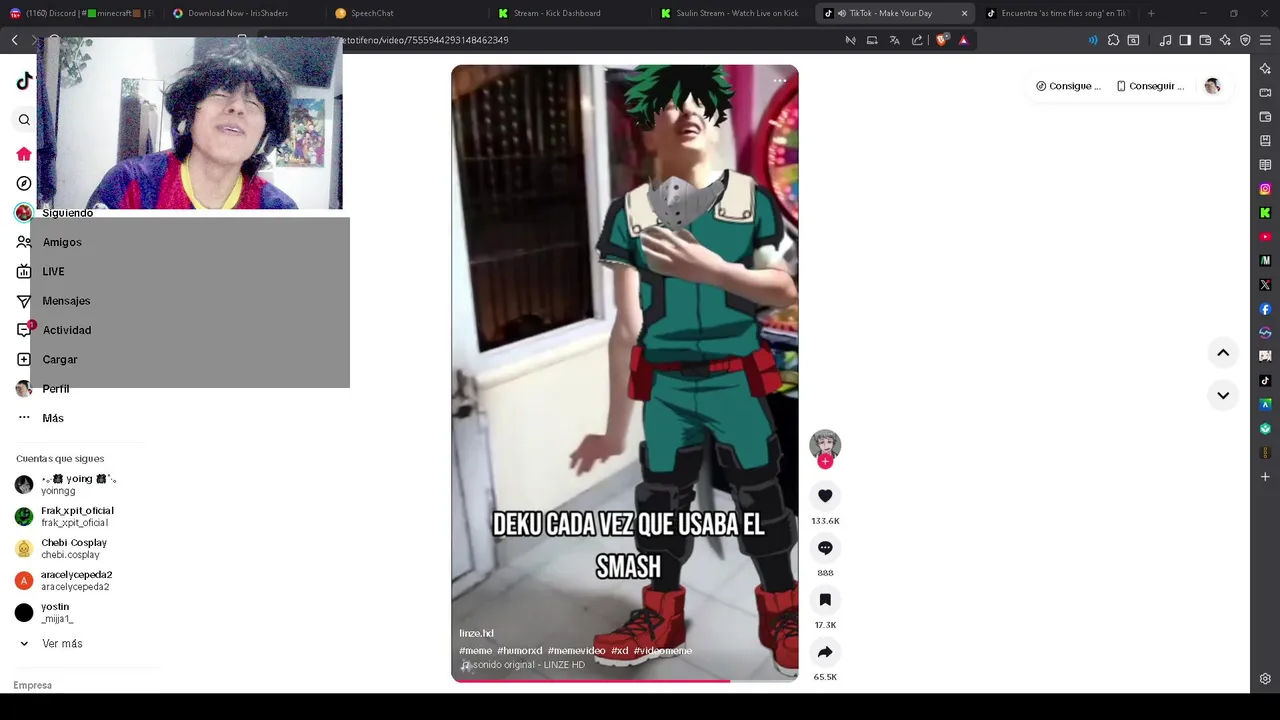Image resolution: width=1280 pixels, height=720 pixels.
Task: Share the video with the arrow icon
Action: 825,652
